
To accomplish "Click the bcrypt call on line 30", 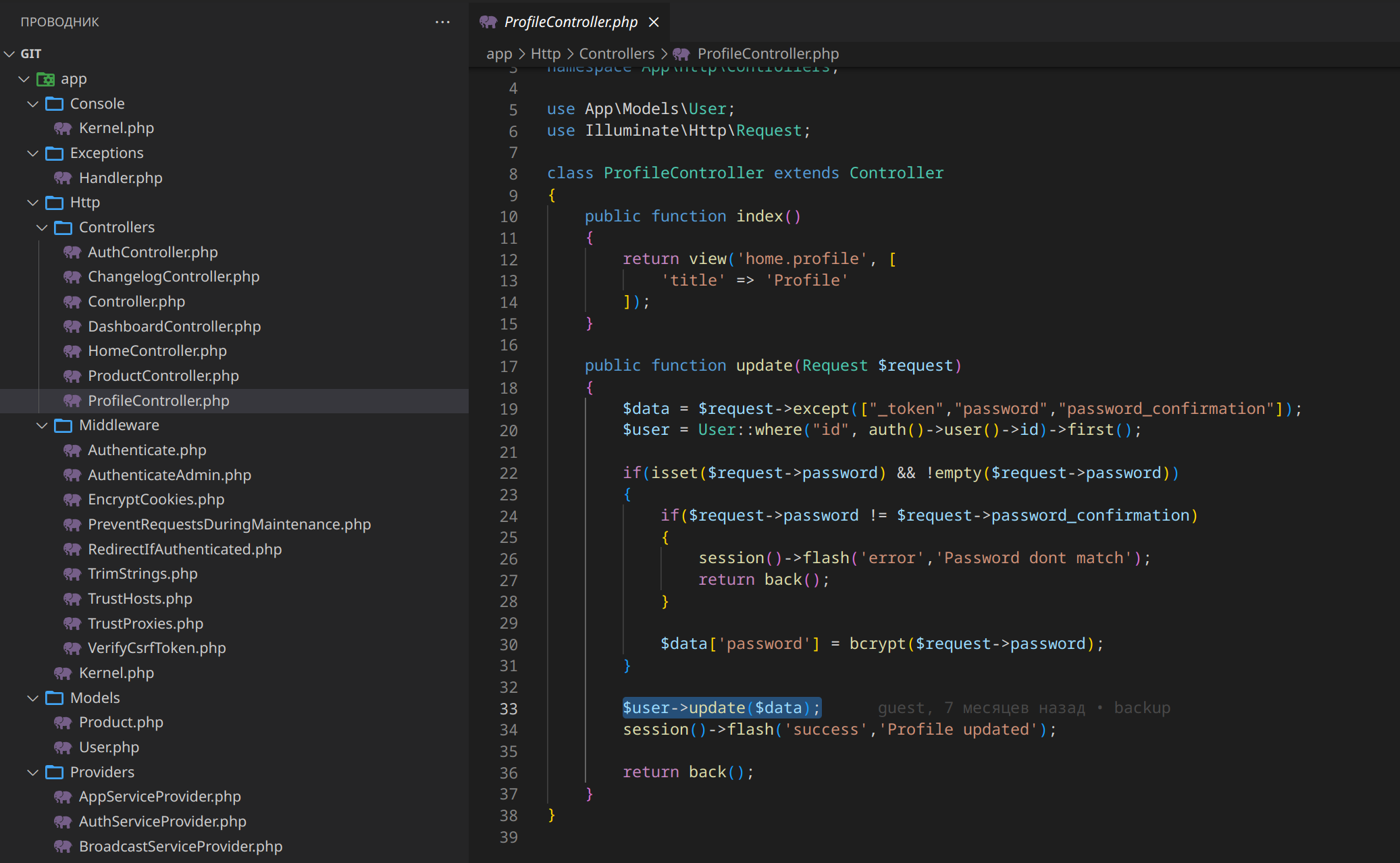I will [877, 644].
